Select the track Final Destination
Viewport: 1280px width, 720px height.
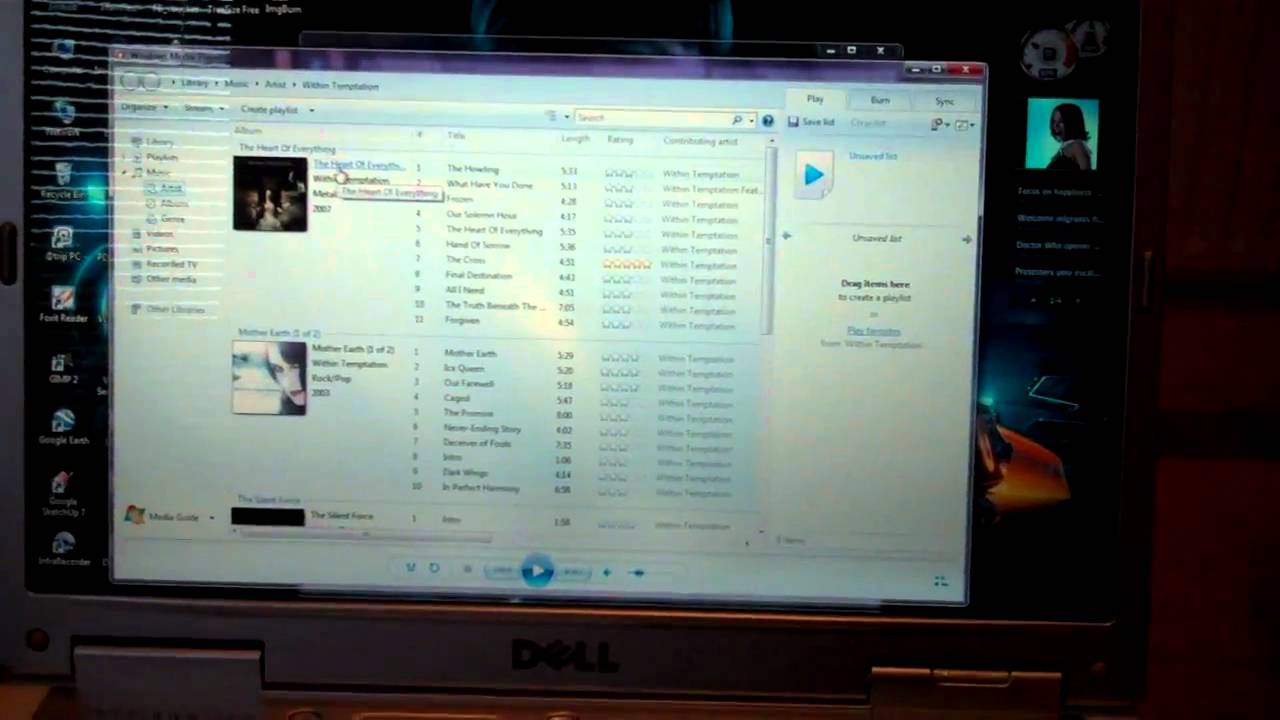pos(478,275)
